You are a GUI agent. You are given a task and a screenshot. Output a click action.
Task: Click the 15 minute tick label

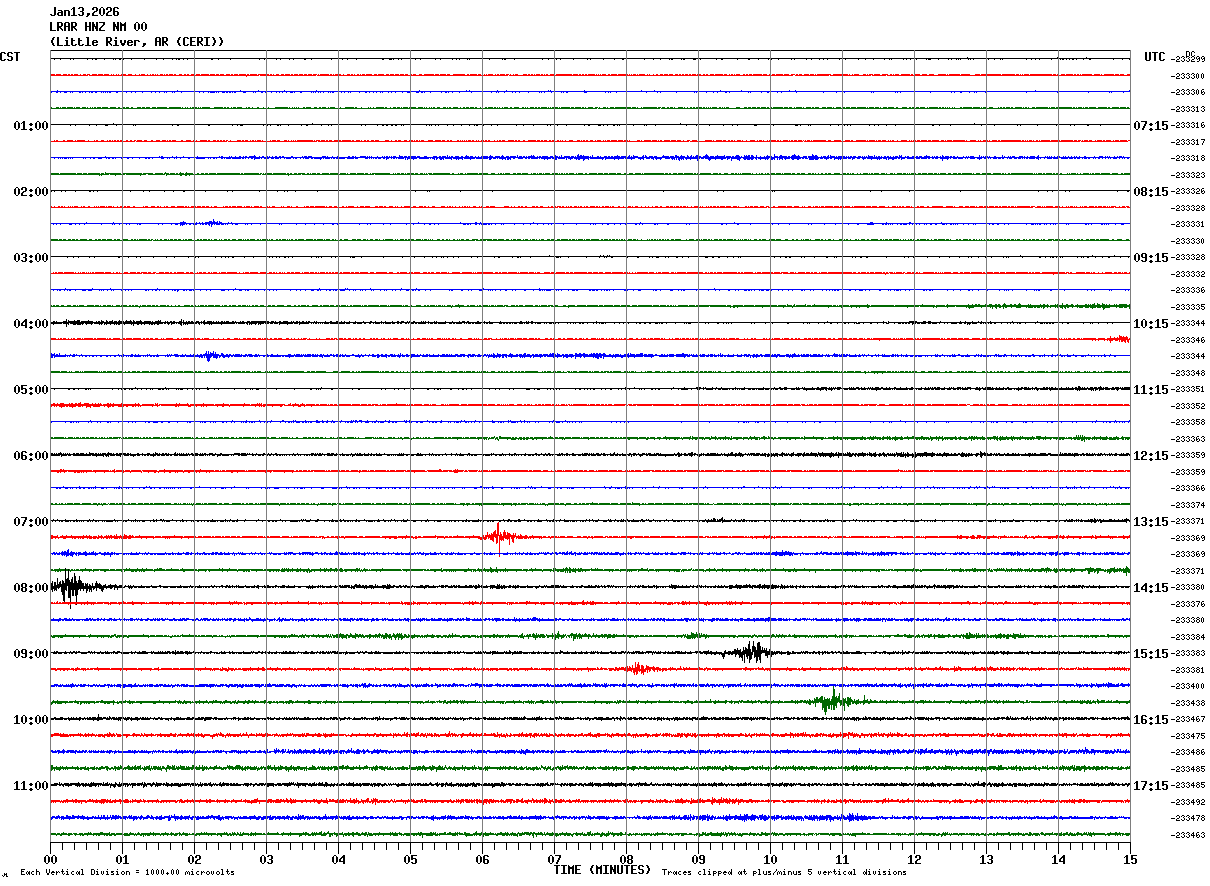[1130, 860]
